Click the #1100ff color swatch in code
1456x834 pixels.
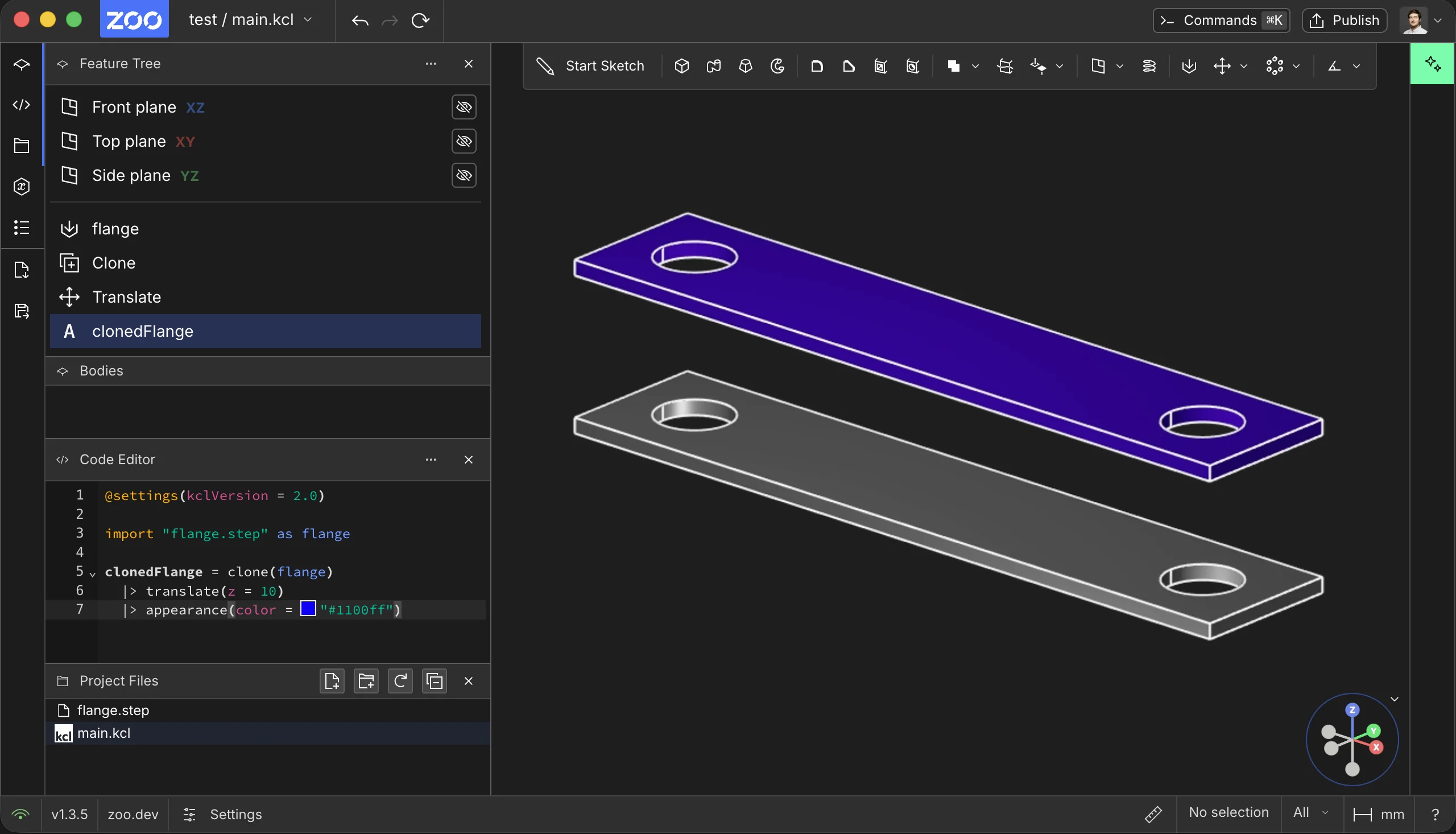coord(308,609)
